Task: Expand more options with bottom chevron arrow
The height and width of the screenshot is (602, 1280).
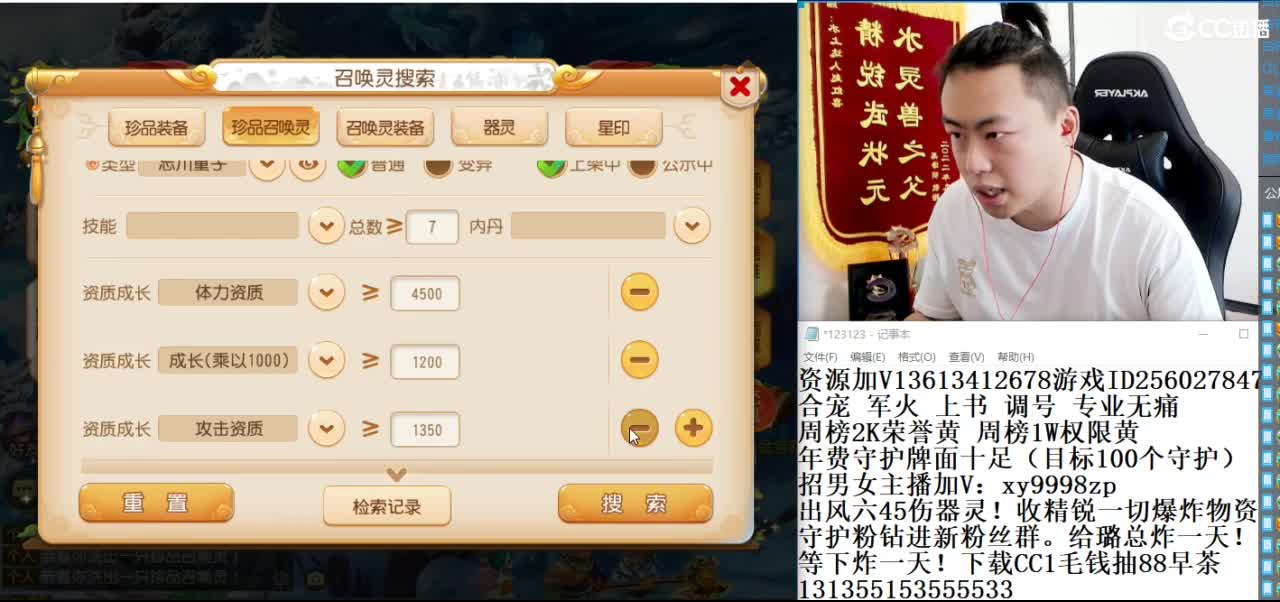Action: [397, 475]
